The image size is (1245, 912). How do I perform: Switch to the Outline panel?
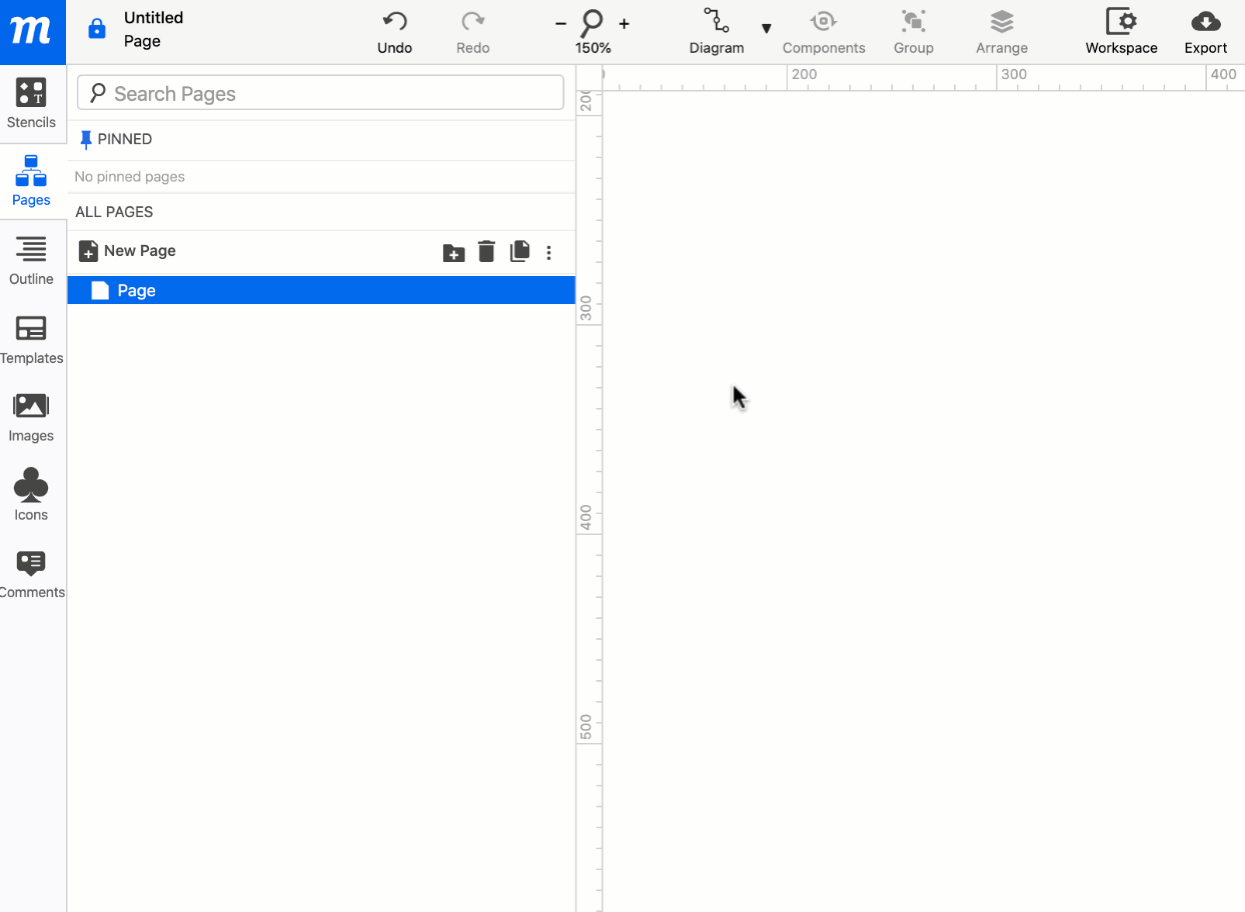point(31,261)
